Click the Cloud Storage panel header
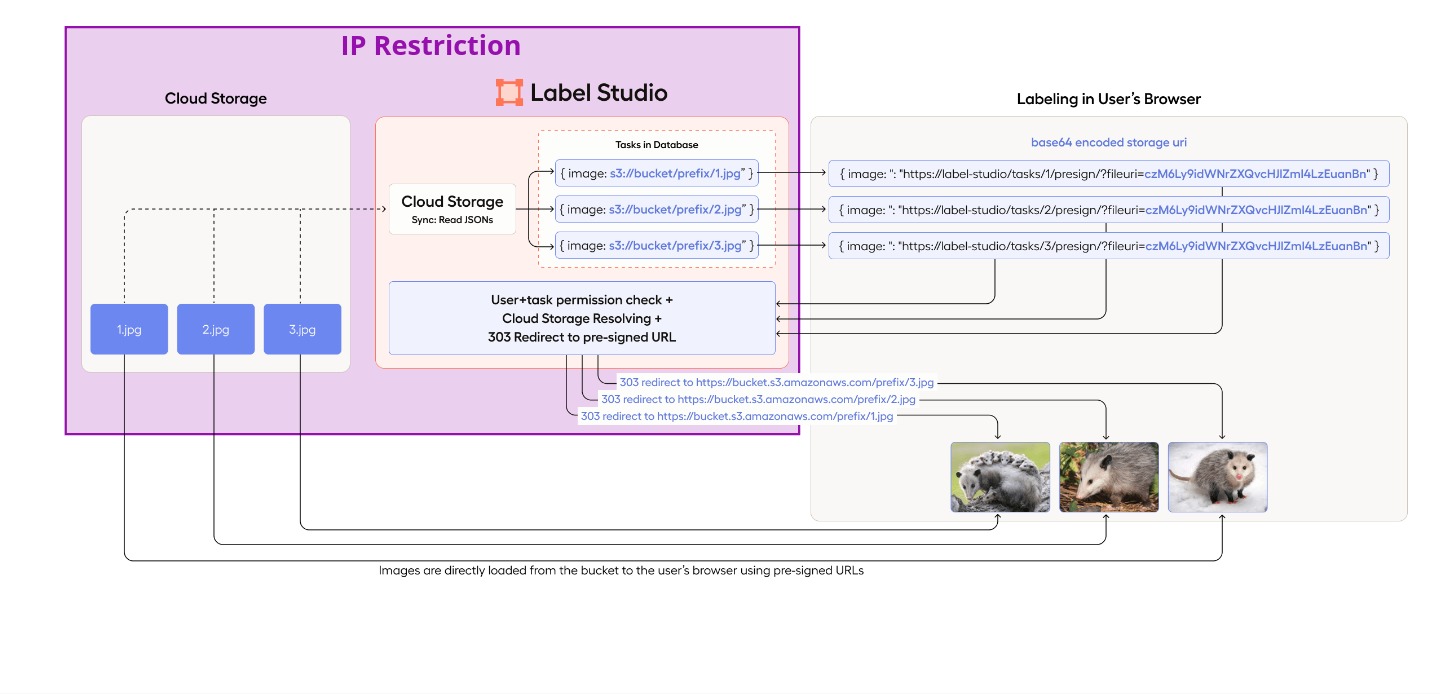1440x694 pixels. pos(216,98)
